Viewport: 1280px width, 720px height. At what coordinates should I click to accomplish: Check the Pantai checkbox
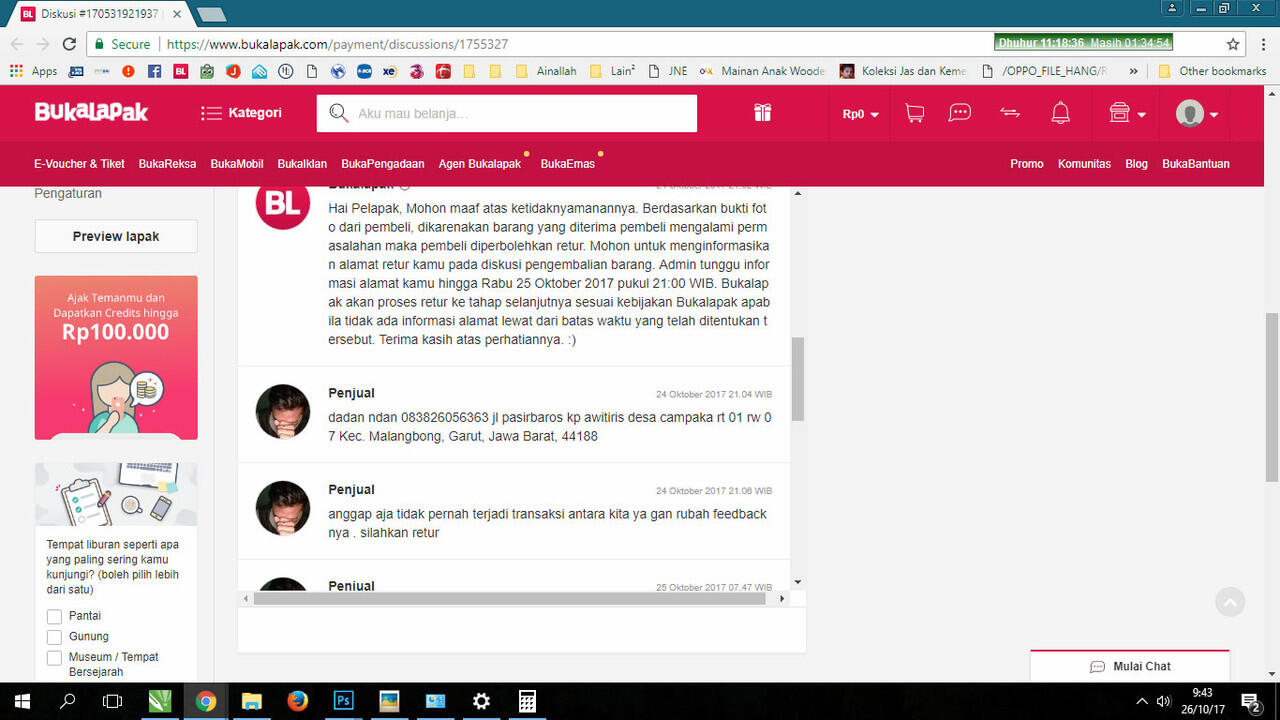tap(54, 616)
